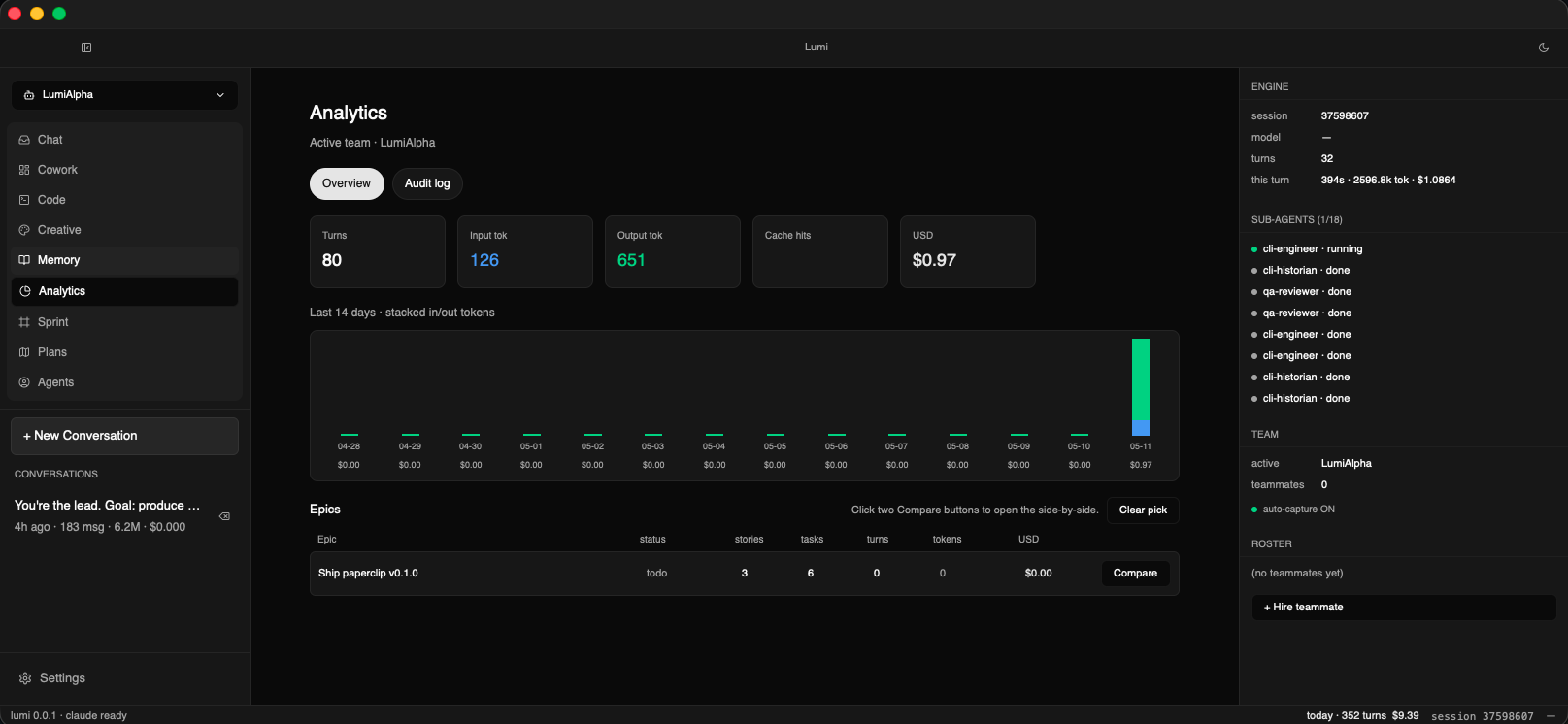1568x724 pixels.
Task: Delete the conversation using its erase icon
Action: point(224,516)
